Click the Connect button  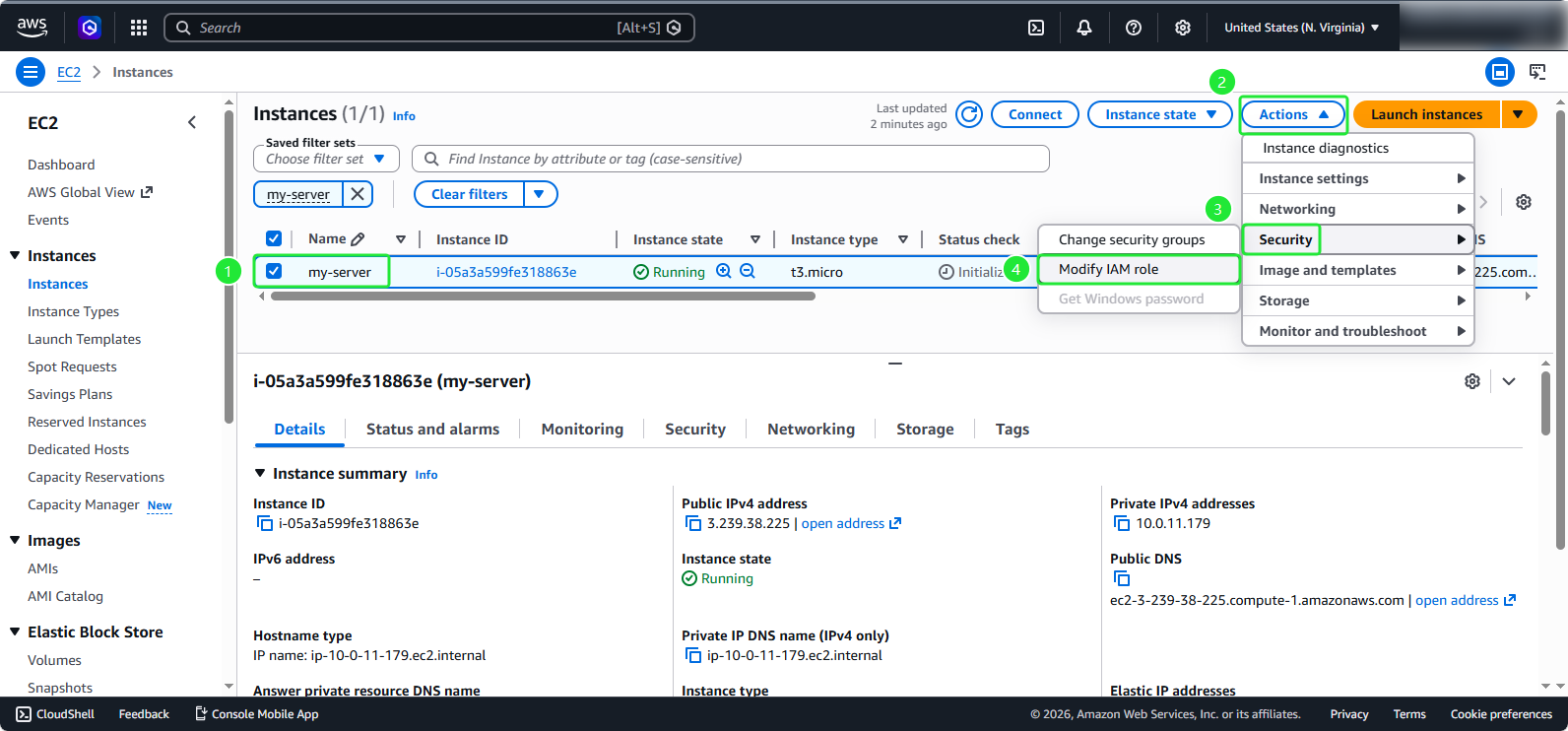(1035, 114)
